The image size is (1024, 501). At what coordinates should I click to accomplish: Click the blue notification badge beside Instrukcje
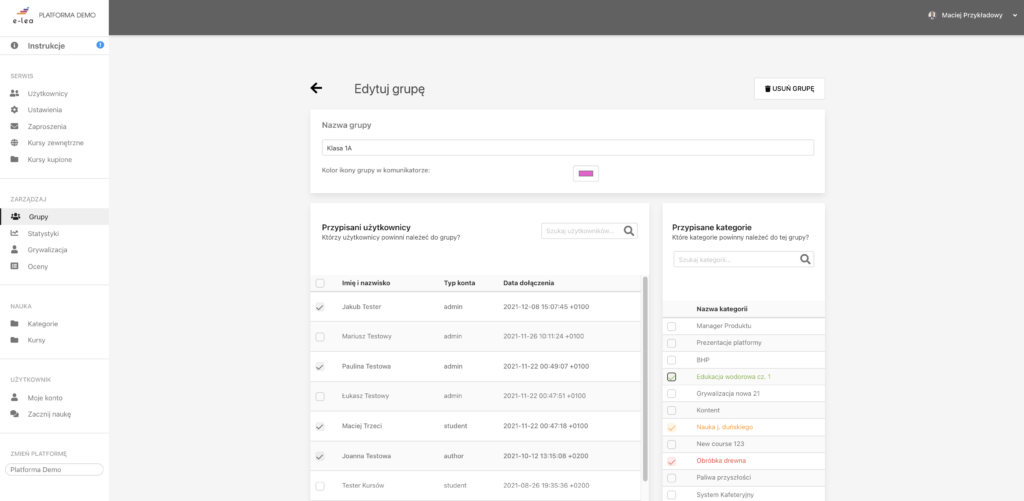[x=100, y=45]
